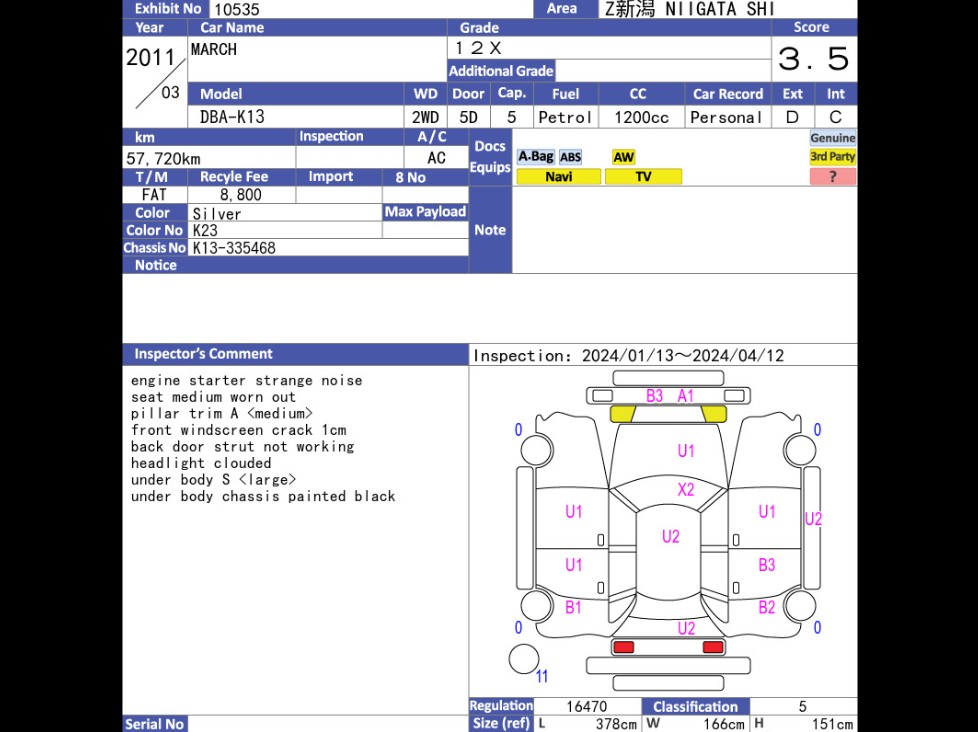
Task: Click the Serial No label
Action: click(154, 724)
